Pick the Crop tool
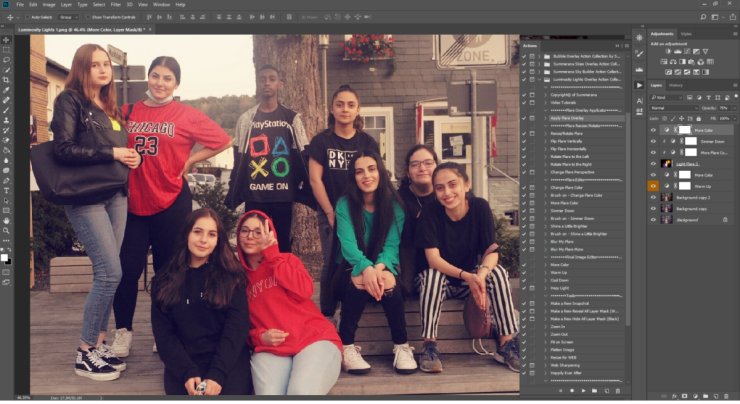Image resolution: width=740 pixels, height=404 pixels. point(6,79)
